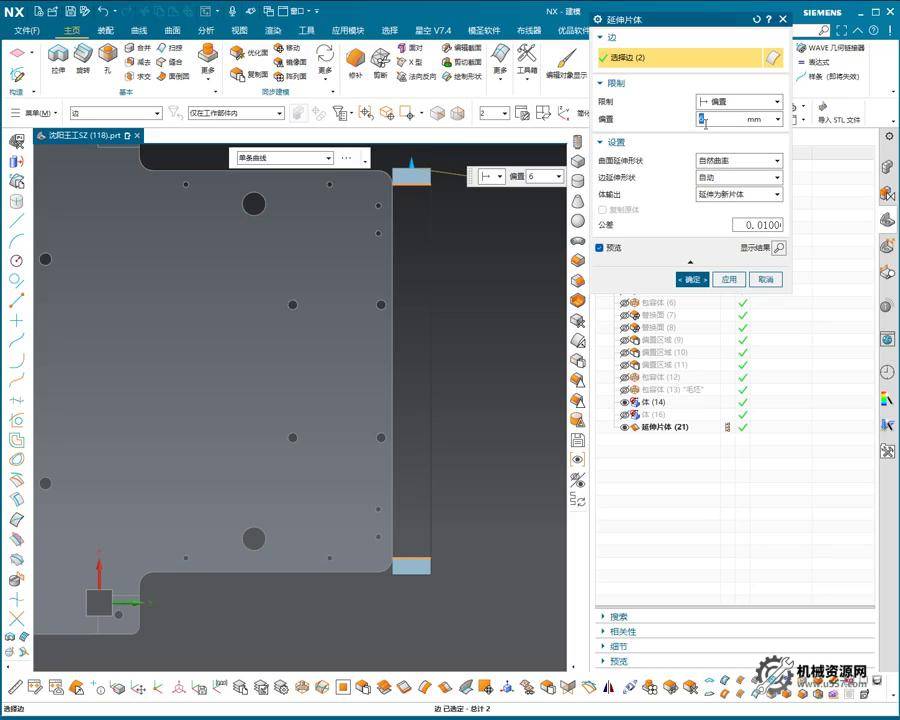Open the 曲面延伸形状 dropdown
Screen dimensions: 900x720
[739, 161]
